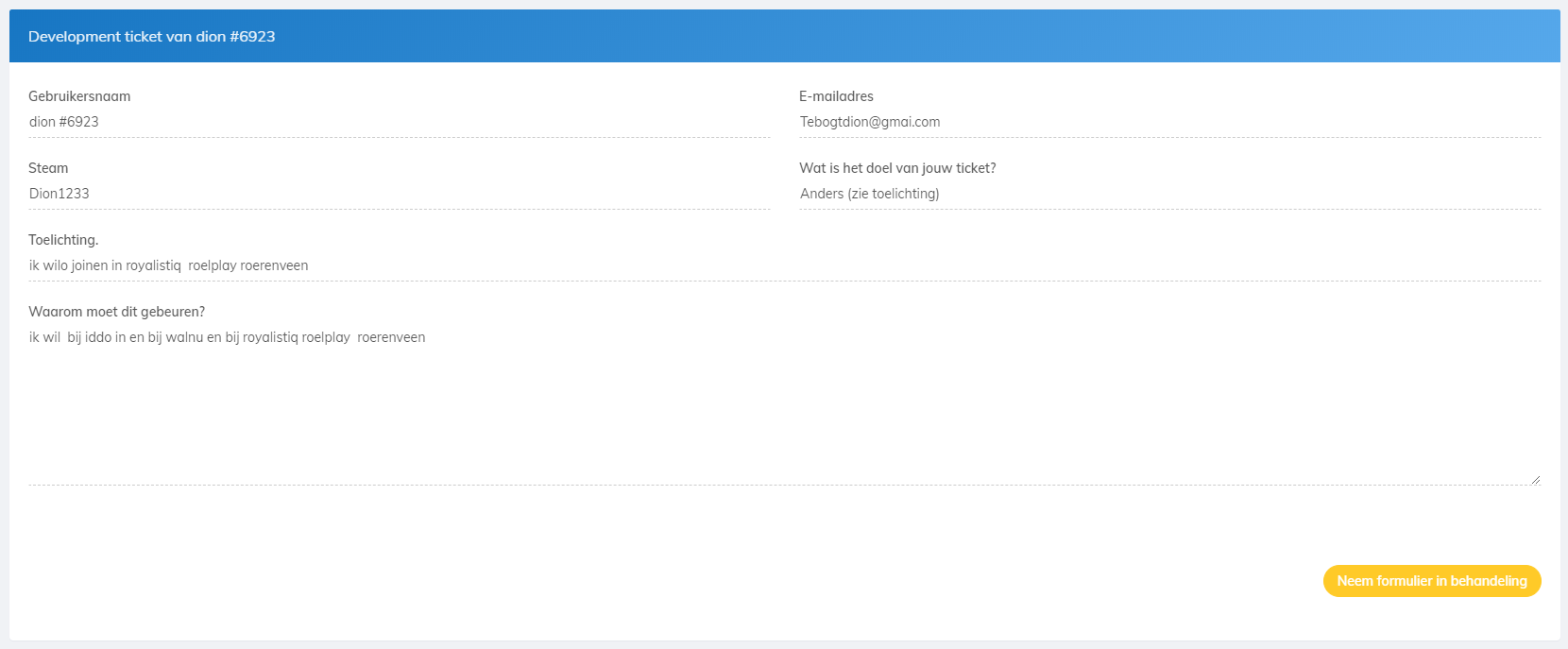This screenshot has height=649, width=1568.
Task: Click the email field showing Tebogtdion@gmai.com
Action: (1169, 122)
